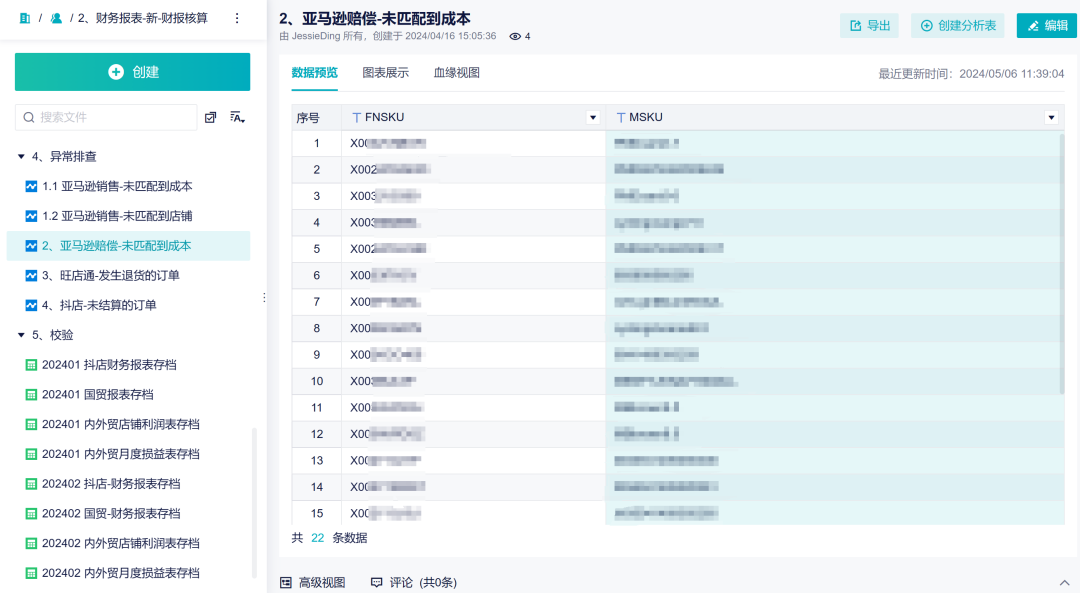Image resolution: width=1080 pixels, height=593 pixels.
Task: Collapse the 5、校验 folder
Action: tap(21, 335)
